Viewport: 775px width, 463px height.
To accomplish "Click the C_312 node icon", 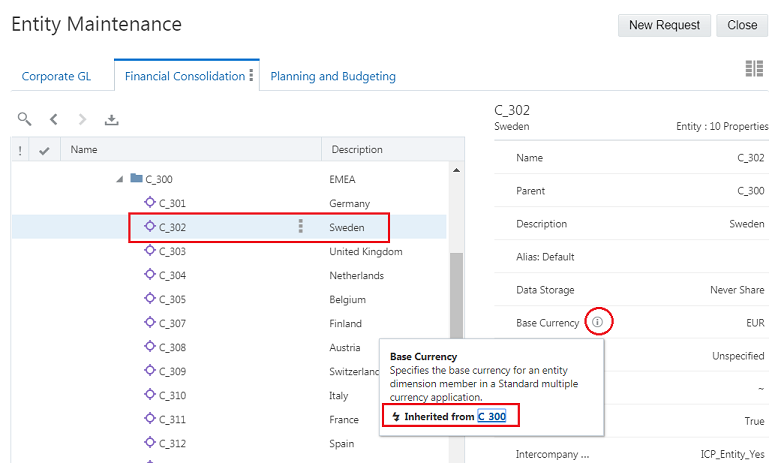I will click(150, 442).
